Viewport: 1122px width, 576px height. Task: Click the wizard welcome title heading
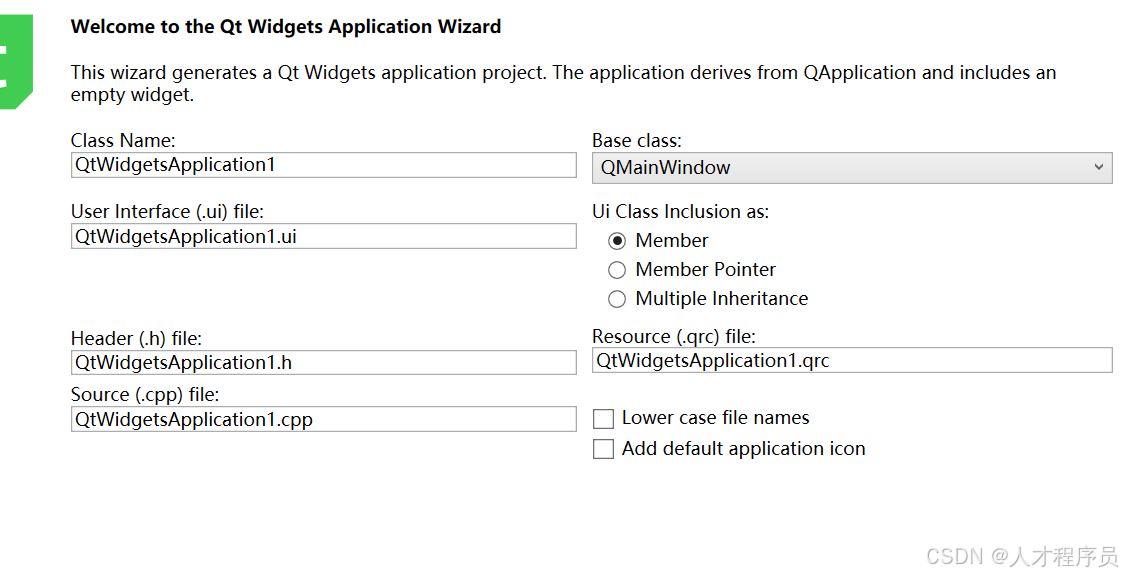(x=286, y=27)
